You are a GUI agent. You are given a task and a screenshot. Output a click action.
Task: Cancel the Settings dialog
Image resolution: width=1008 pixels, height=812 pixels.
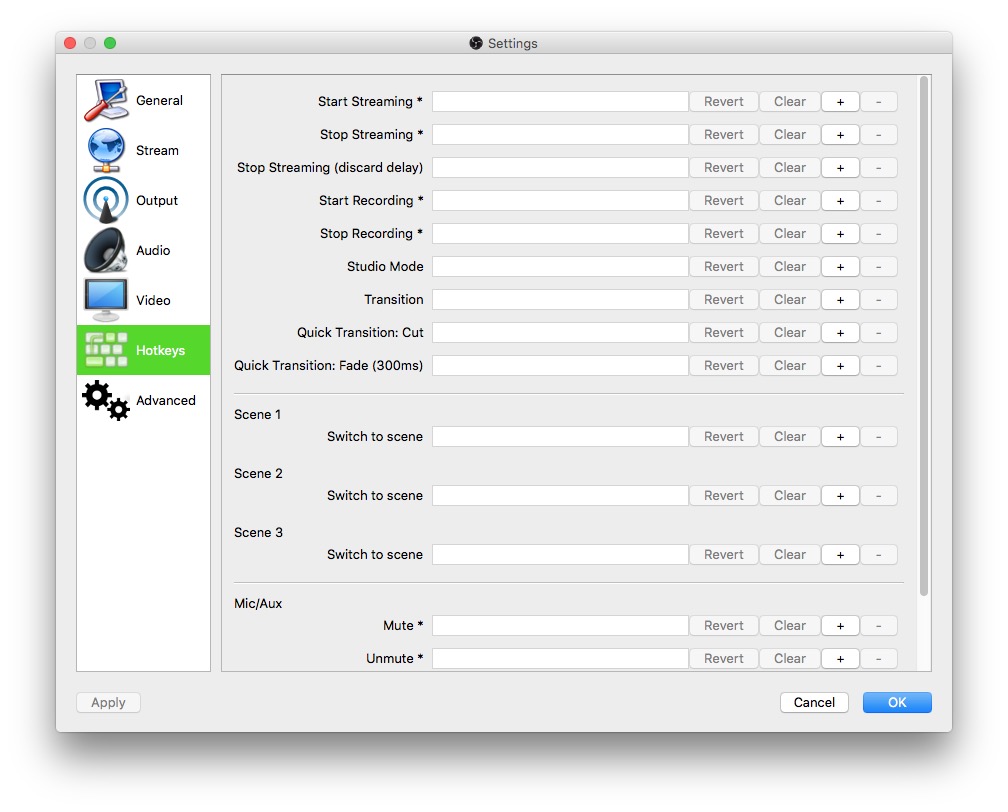click(814, 702)
